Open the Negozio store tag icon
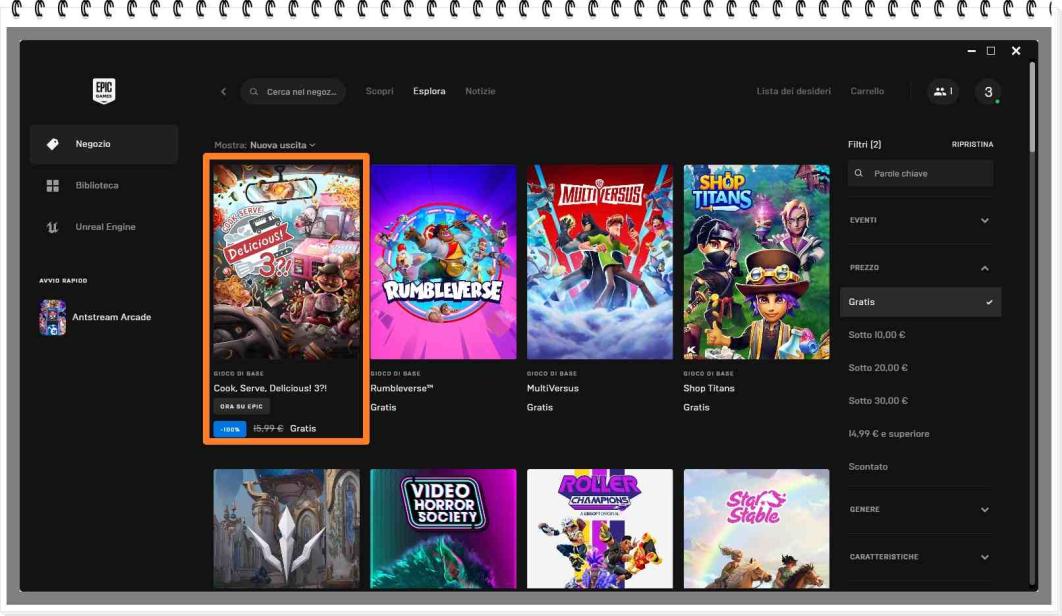 [x=53, y=144]
